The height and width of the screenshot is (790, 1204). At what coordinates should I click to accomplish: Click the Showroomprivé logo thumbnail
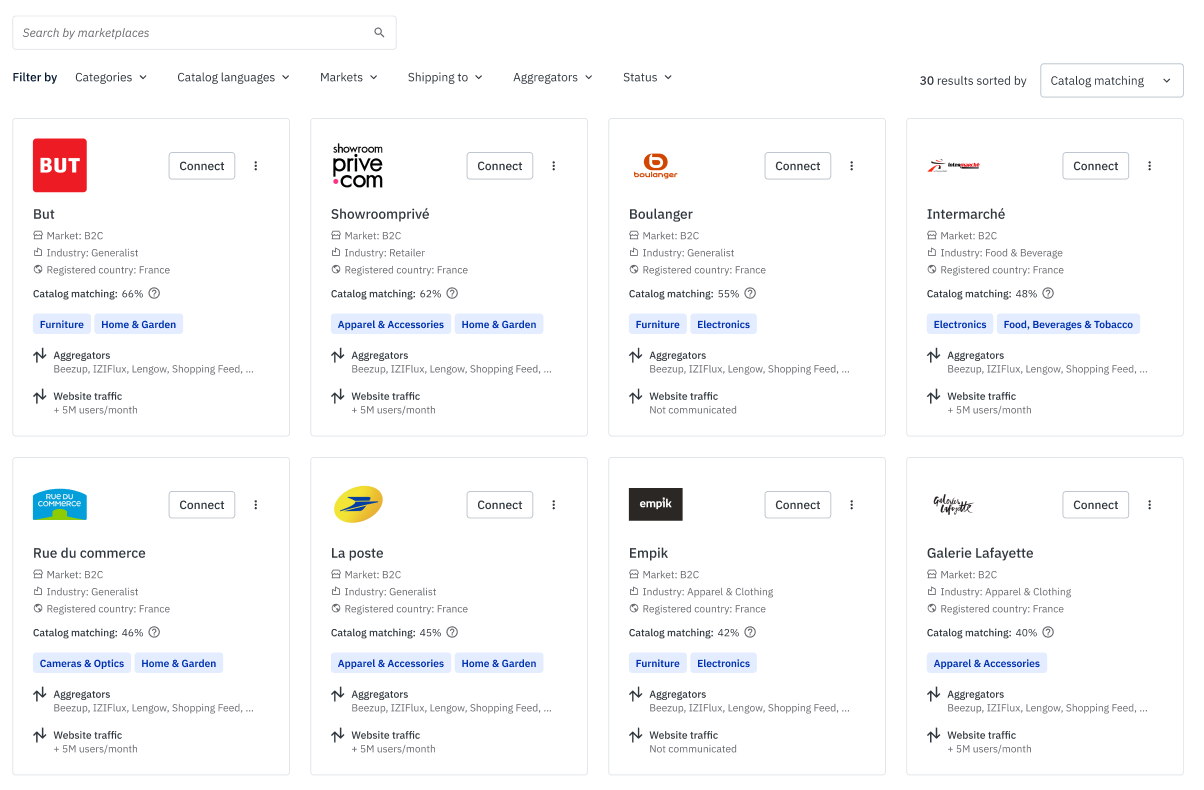tap(358, 166)
